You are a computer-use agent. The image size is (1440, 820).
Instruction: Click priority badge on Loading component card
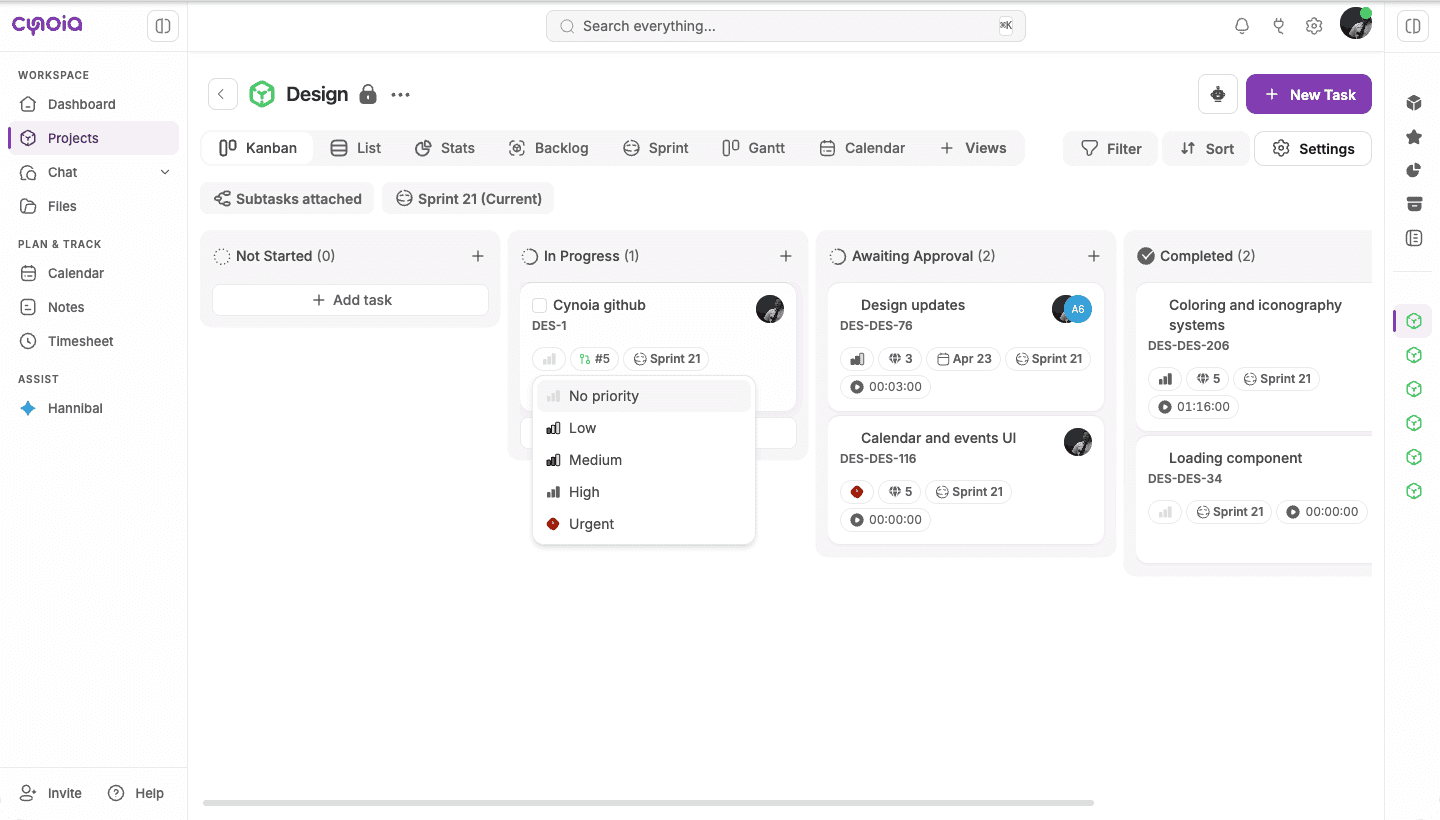point(1165,512)
